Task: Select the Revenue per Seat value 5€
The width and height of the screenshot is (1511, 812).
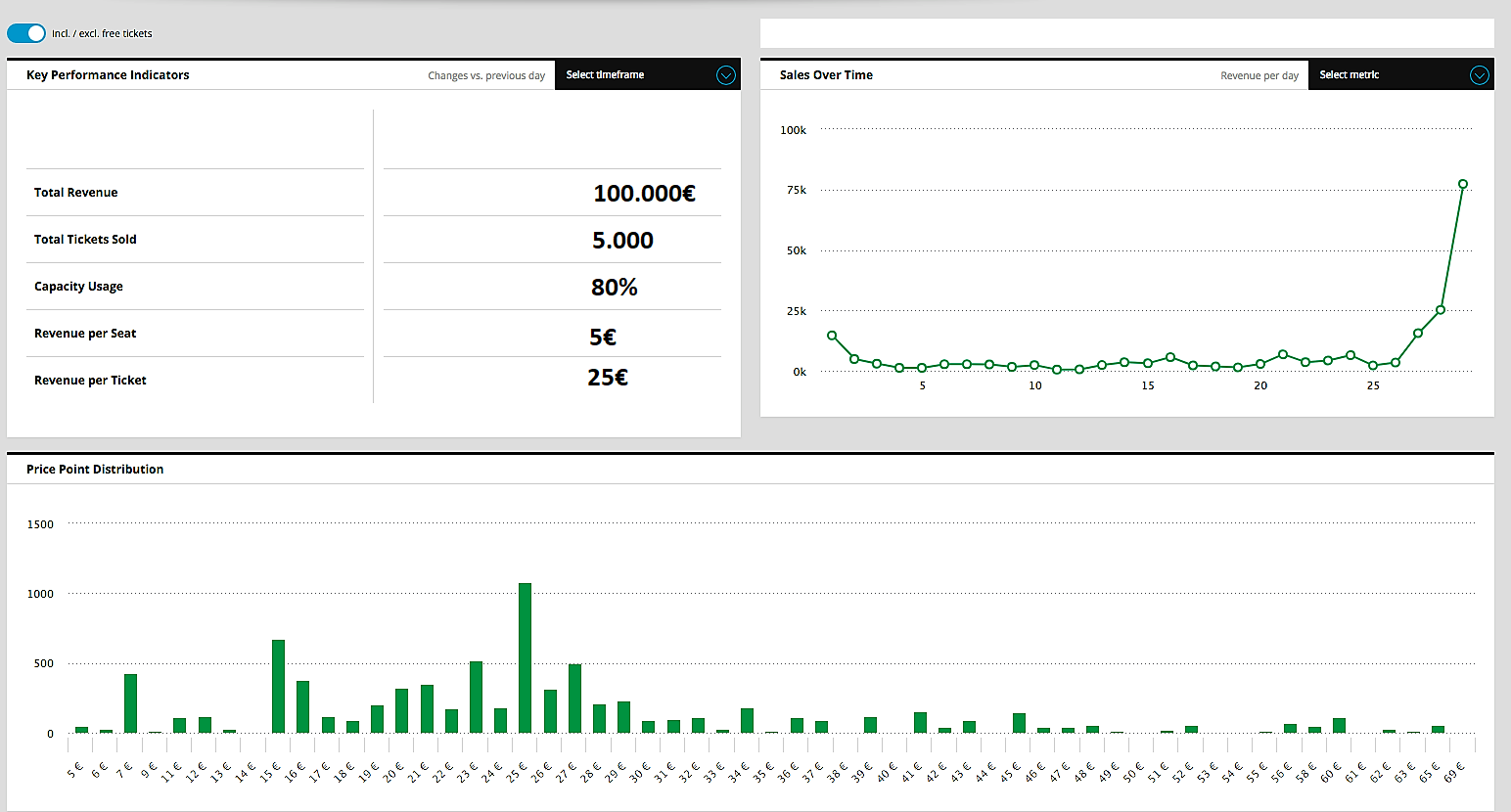Action: click(x=603, y=338)
